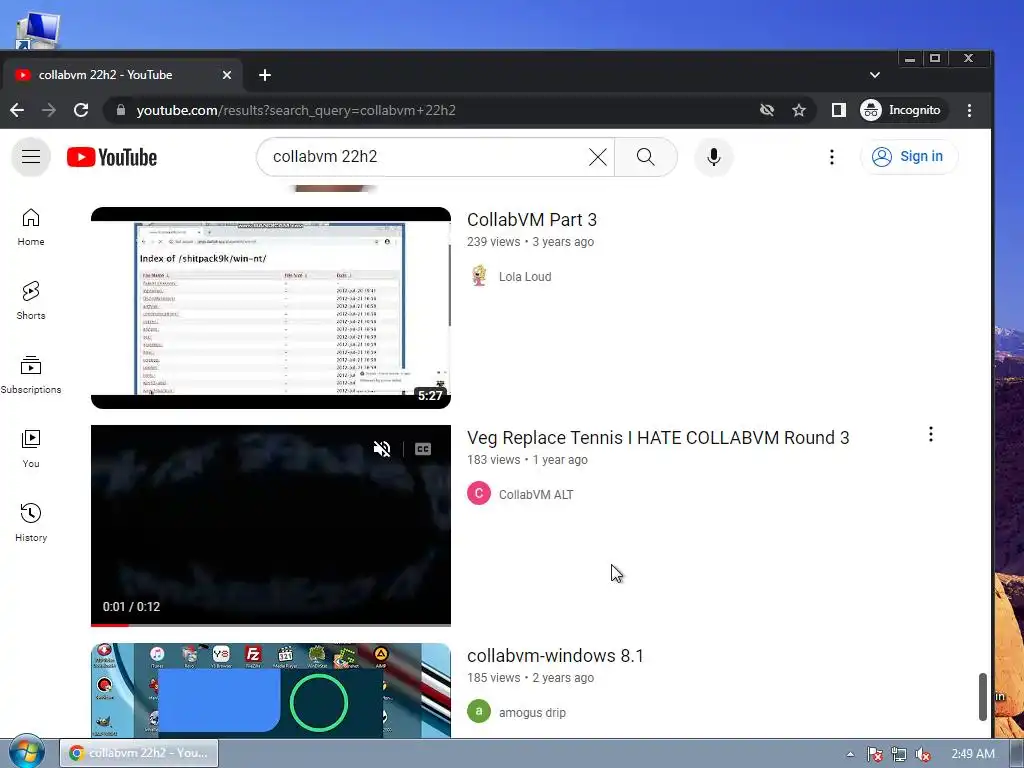View site information padlock icon
1024x768 pixels.
point(121,110)
